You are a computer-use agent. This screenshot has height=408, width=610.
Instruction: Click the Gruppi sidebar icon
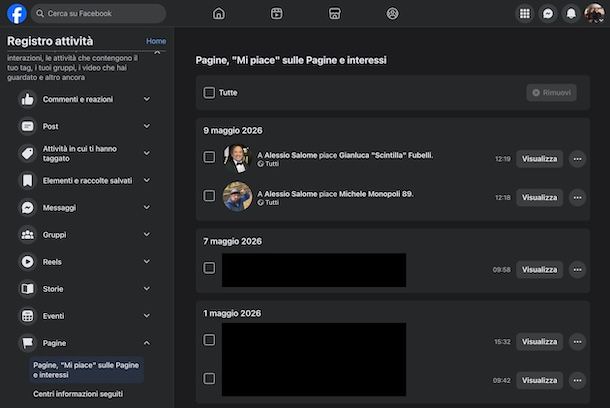[28, 235]
